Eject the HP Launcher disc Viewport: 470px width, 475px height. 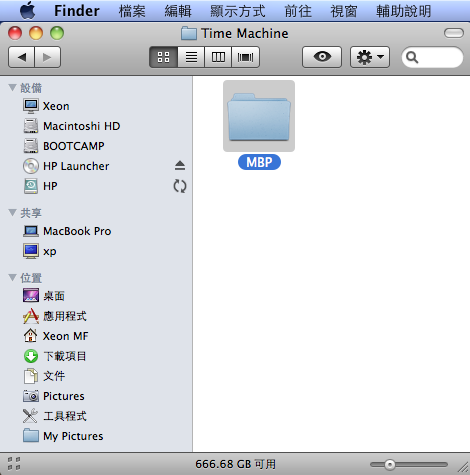tap(180, 165)
